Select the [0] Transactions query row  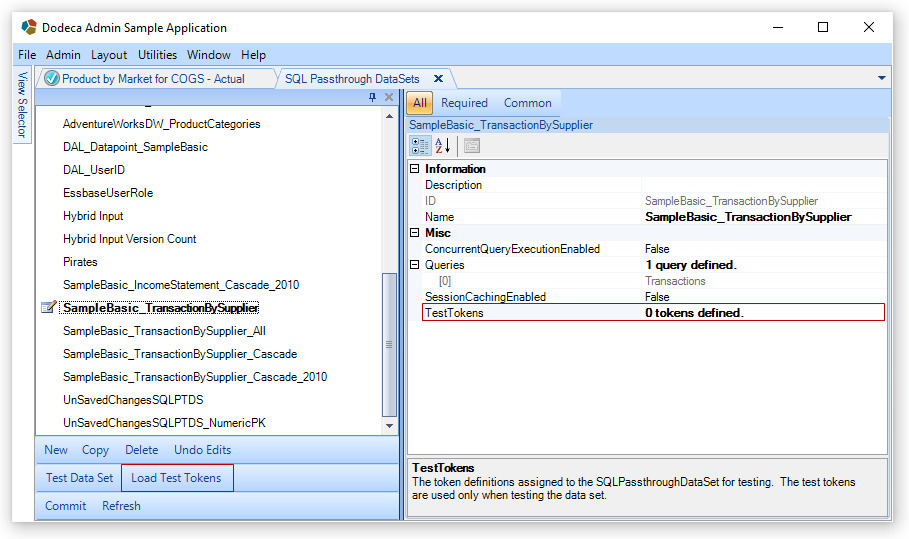click(x=654, y=281)
